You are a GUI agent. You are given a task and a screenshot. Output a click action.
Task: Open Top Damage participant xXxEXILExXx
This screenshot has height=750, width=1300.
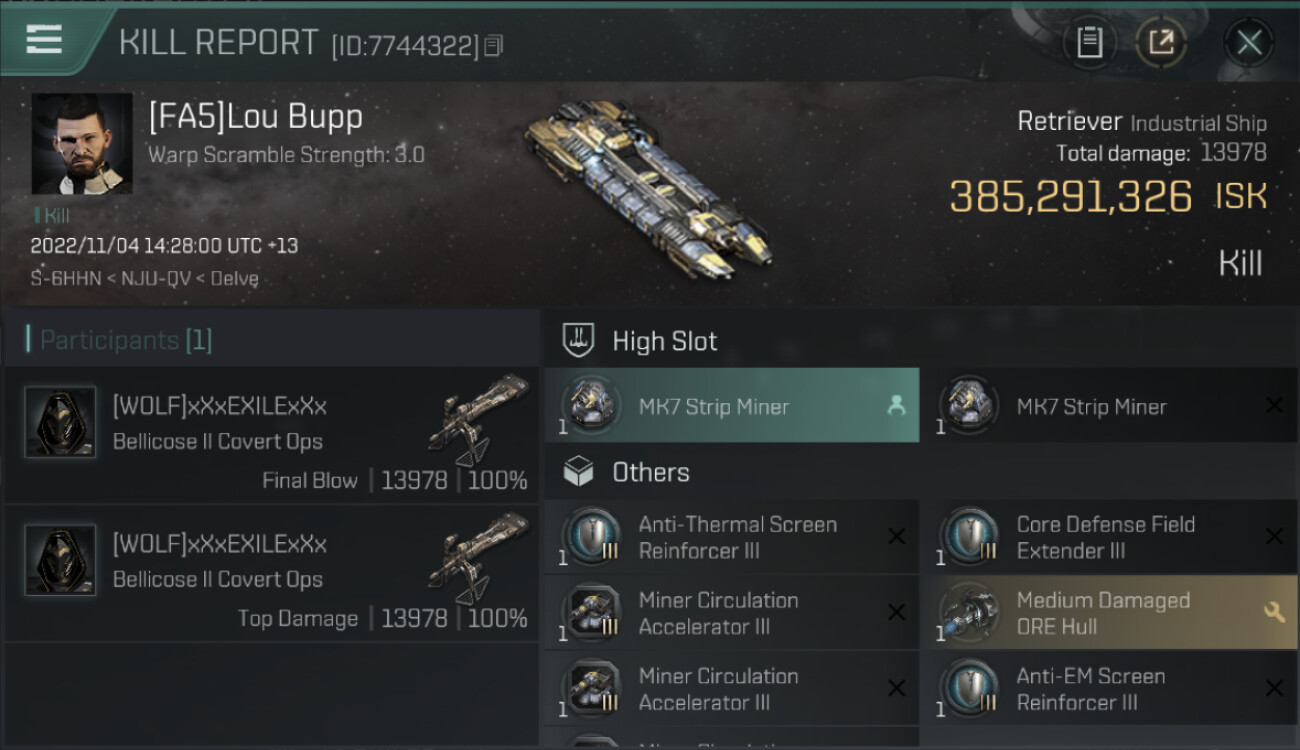click(x=270, y=573)
